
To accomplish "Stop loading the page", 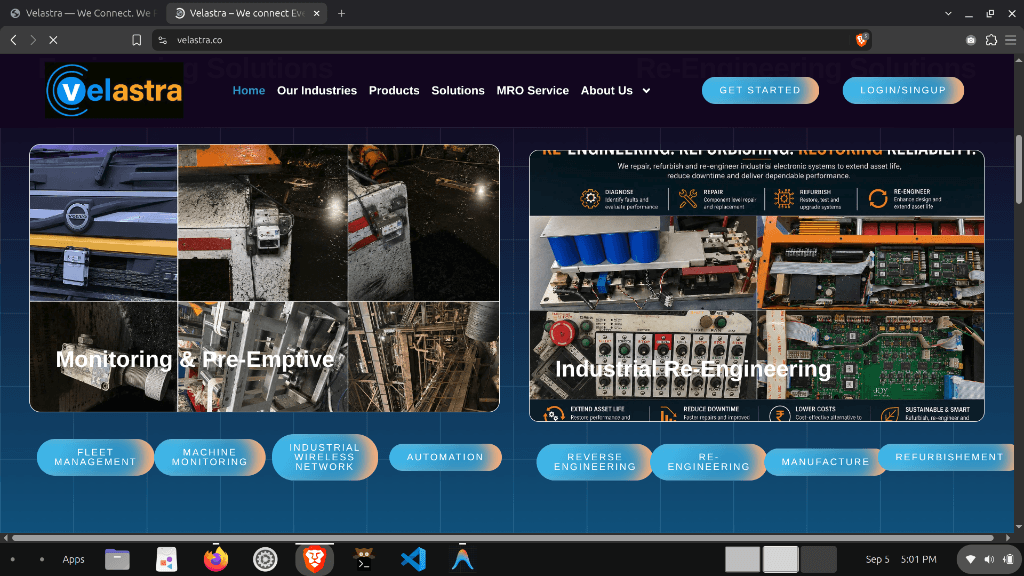I will pos(54,40).
